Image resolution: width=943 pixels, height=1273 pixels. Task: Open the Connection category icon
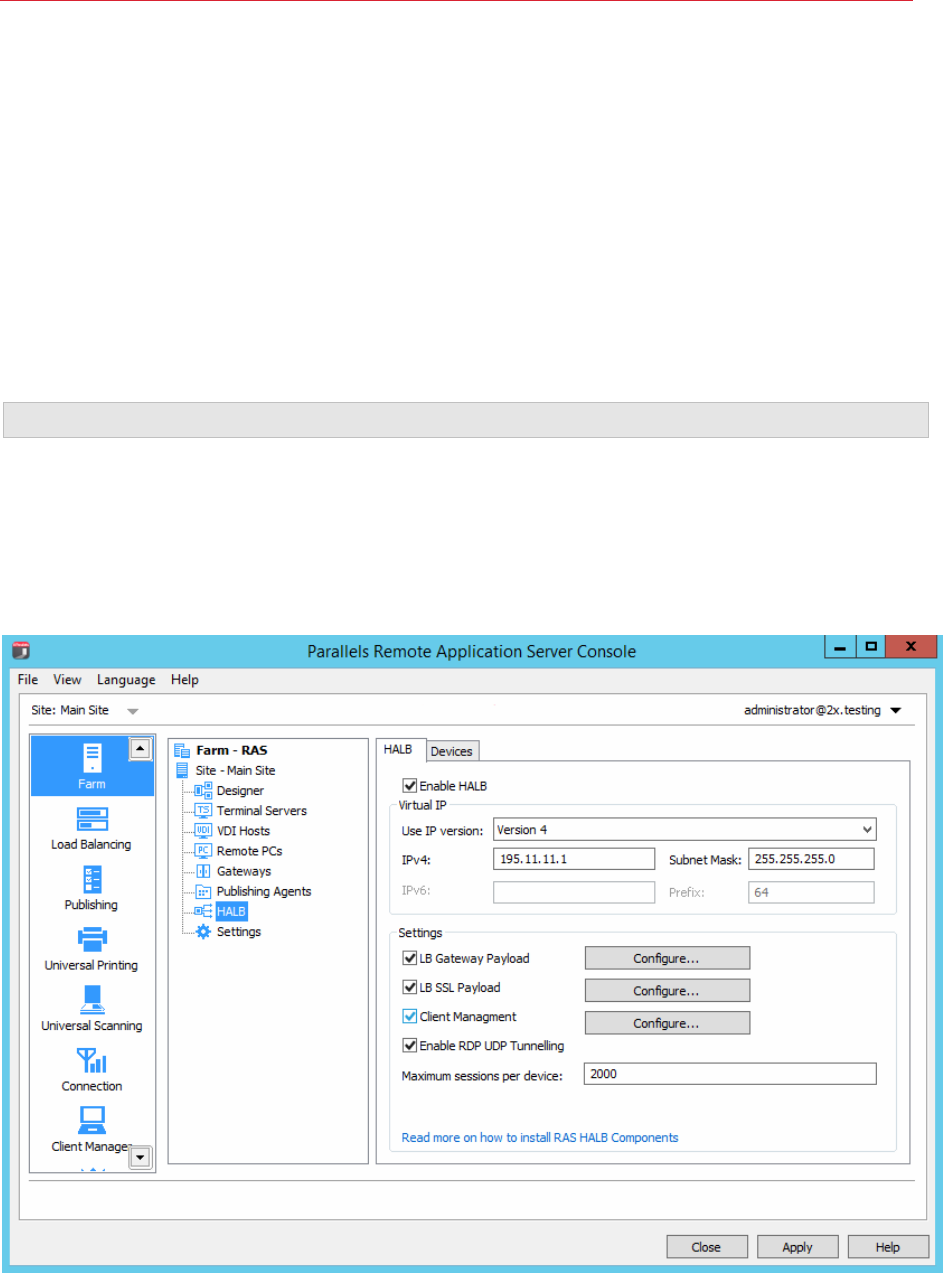tap(92, 1060)
